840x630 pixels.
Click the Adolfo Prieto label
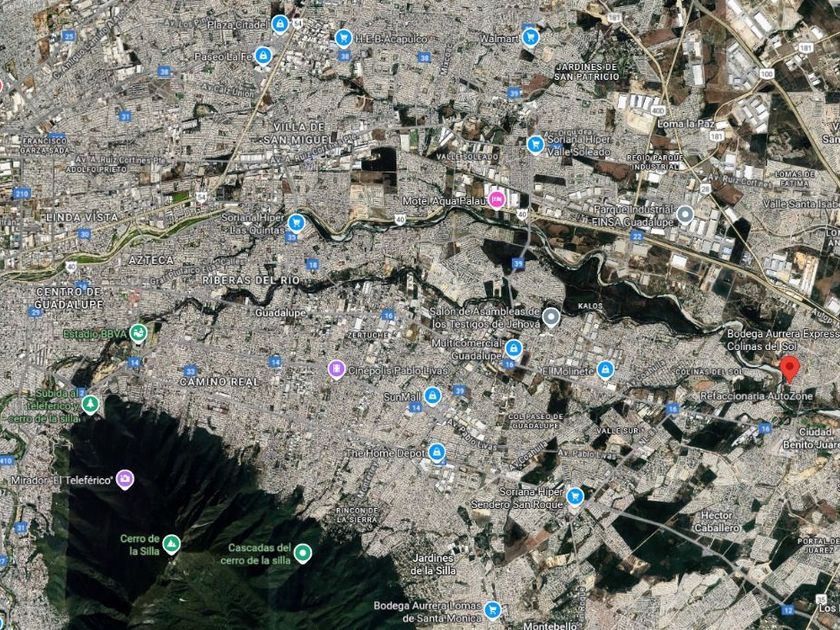tap(96, 169)
